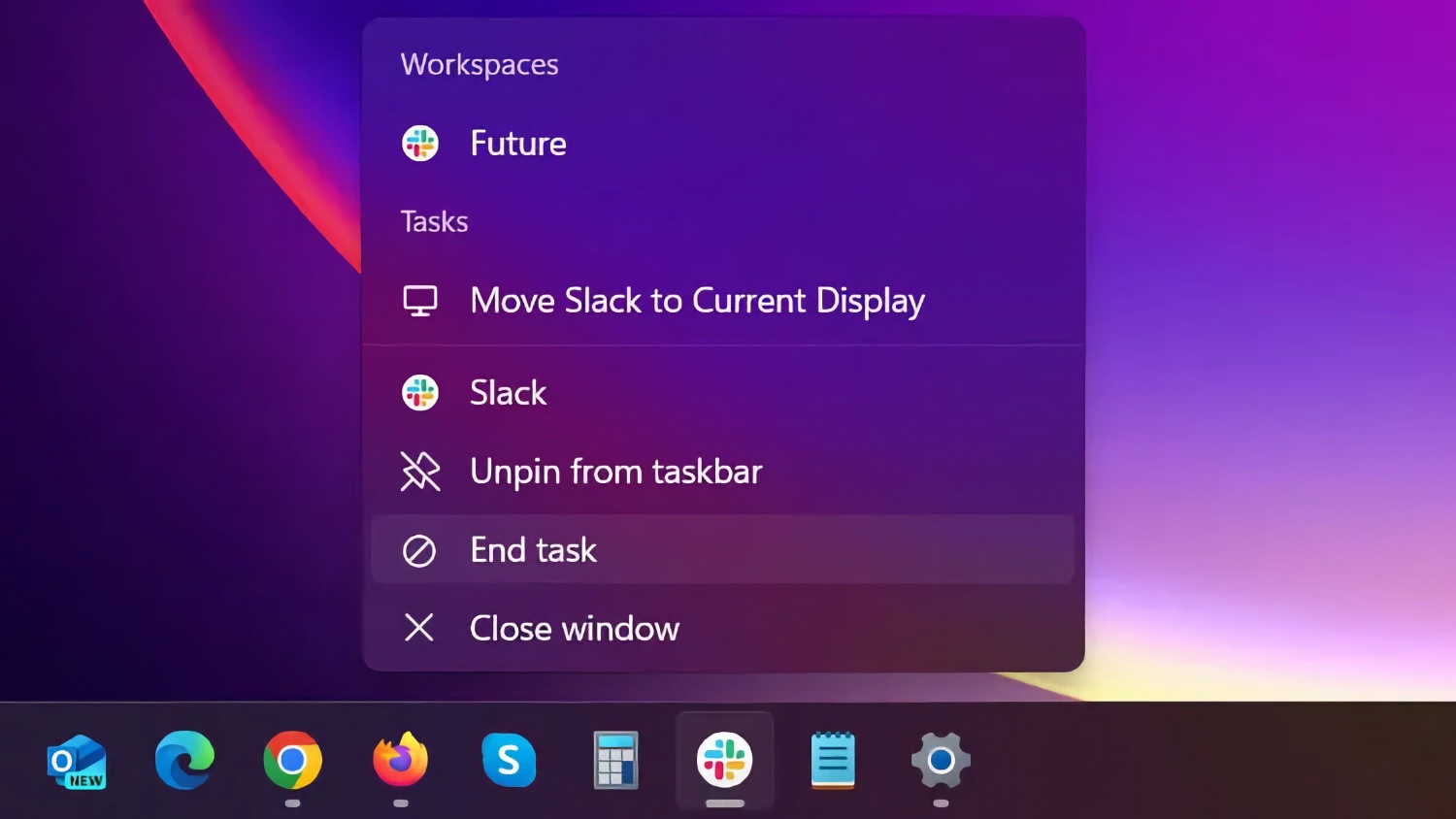Click the Slack taskbar icon
The image size is (1456, 819).
point(725,762)
